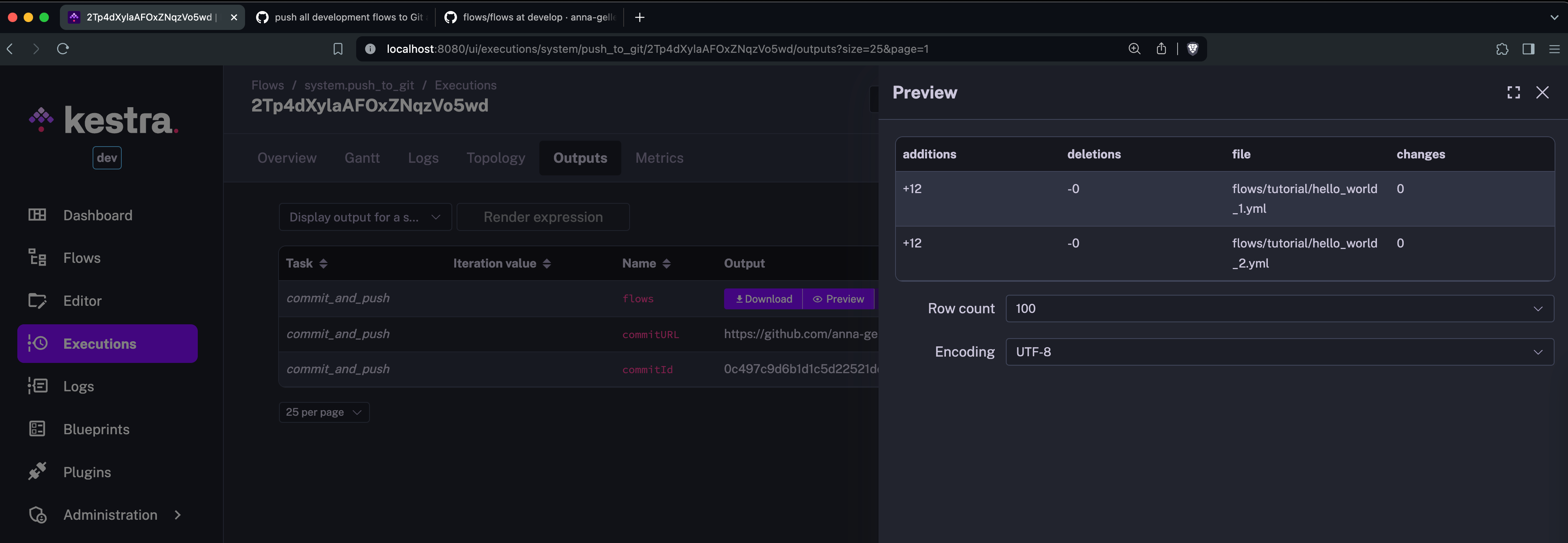The image size is (1568, 543).
Task: Switch to the Gantt tab
Action: tap(362, 158)
